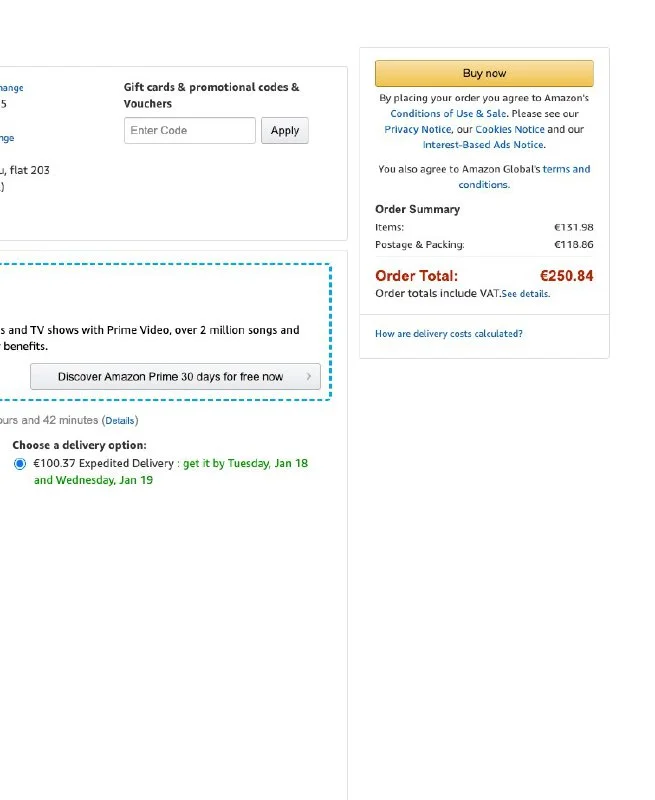655x800 pixels.
Task: Click the green Tuesday, Jan 18 delivery date text
Action: click(267, 464)
